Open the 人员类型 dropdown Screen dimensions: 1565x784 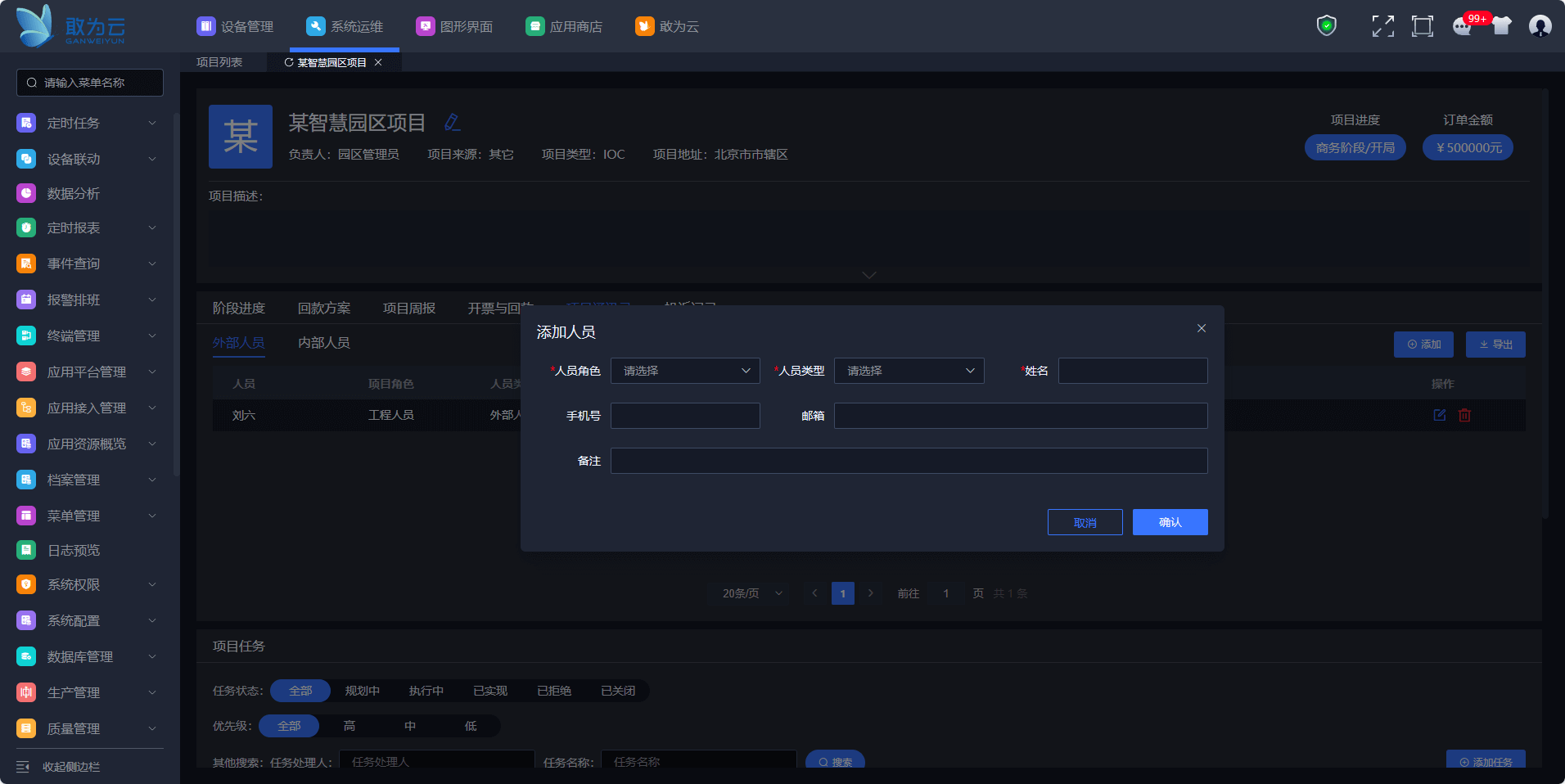[909, 371]
